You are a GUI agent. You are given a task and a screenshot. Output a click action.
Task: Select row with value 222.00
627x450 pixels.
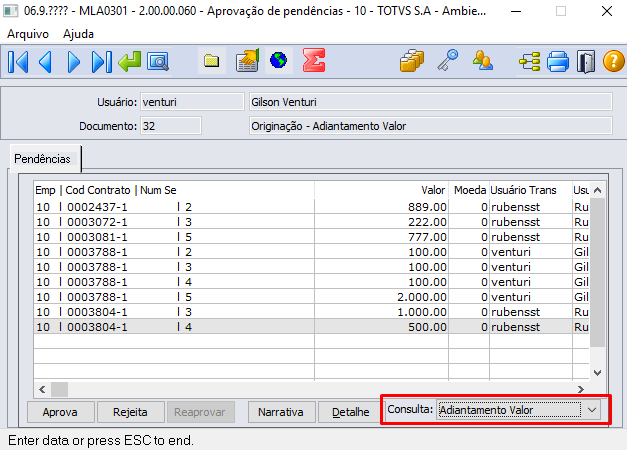coord(312,222)
